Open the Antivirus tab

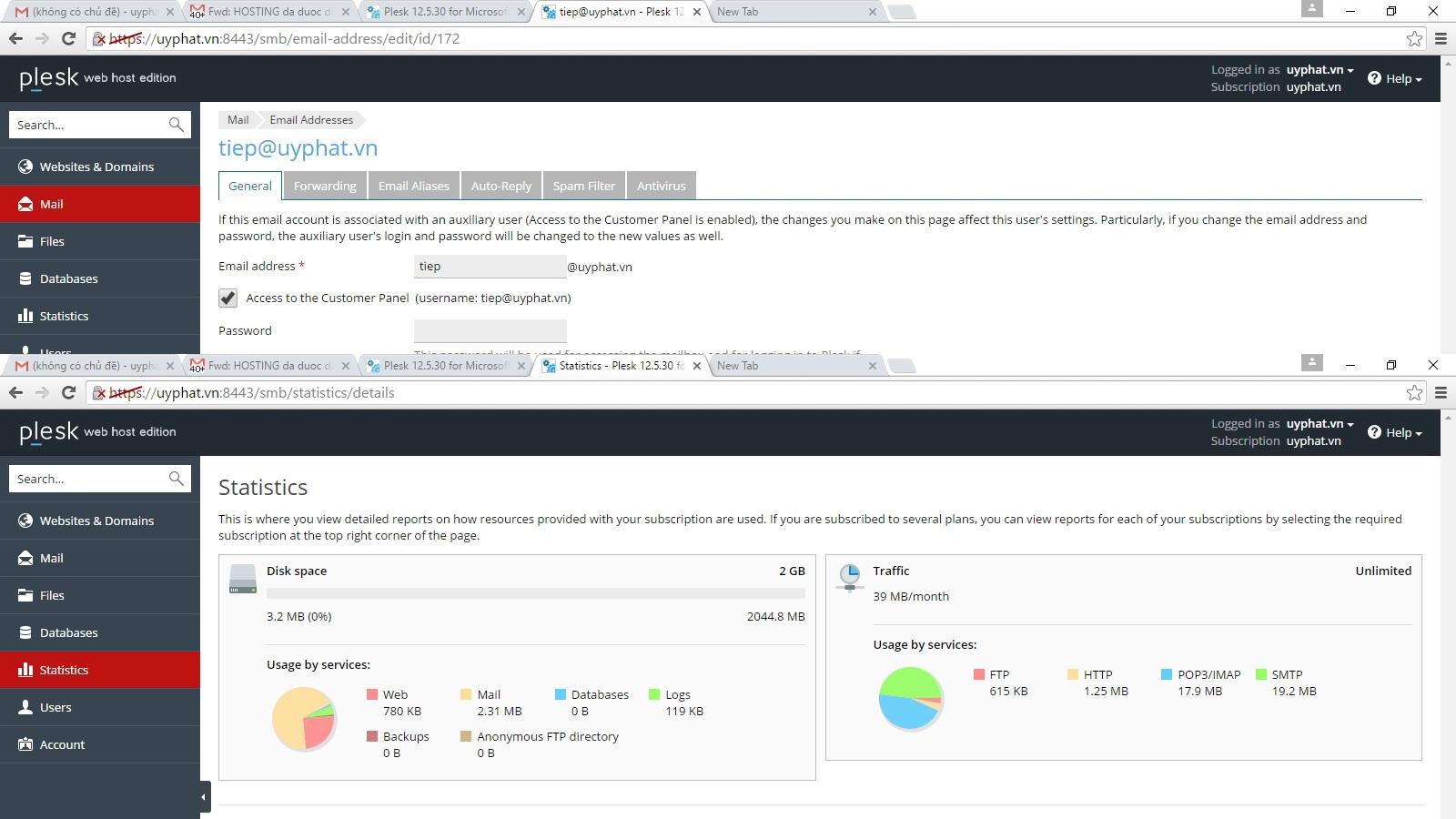pos(662,186)
